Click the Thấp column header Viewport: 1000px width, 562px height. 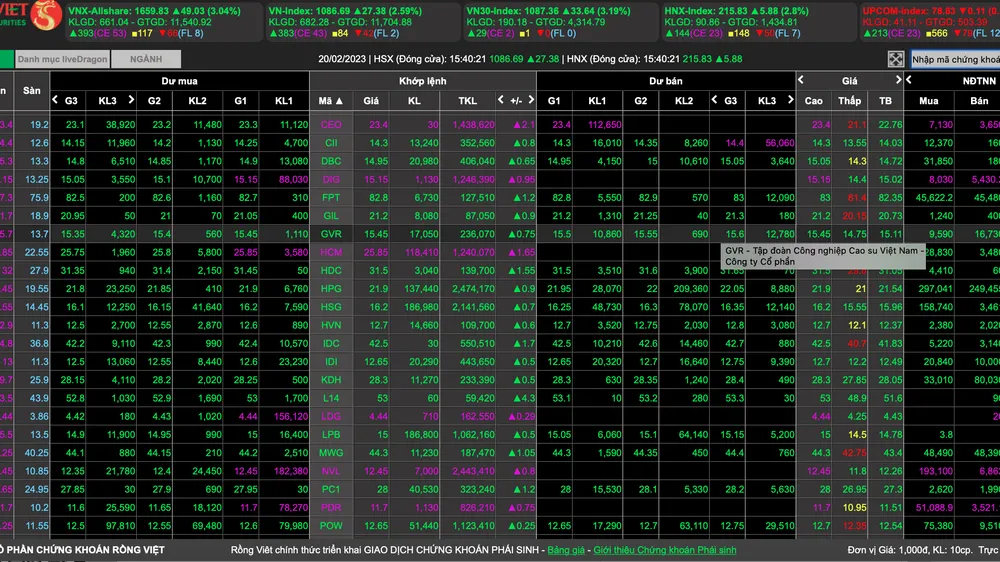[849, 101]
